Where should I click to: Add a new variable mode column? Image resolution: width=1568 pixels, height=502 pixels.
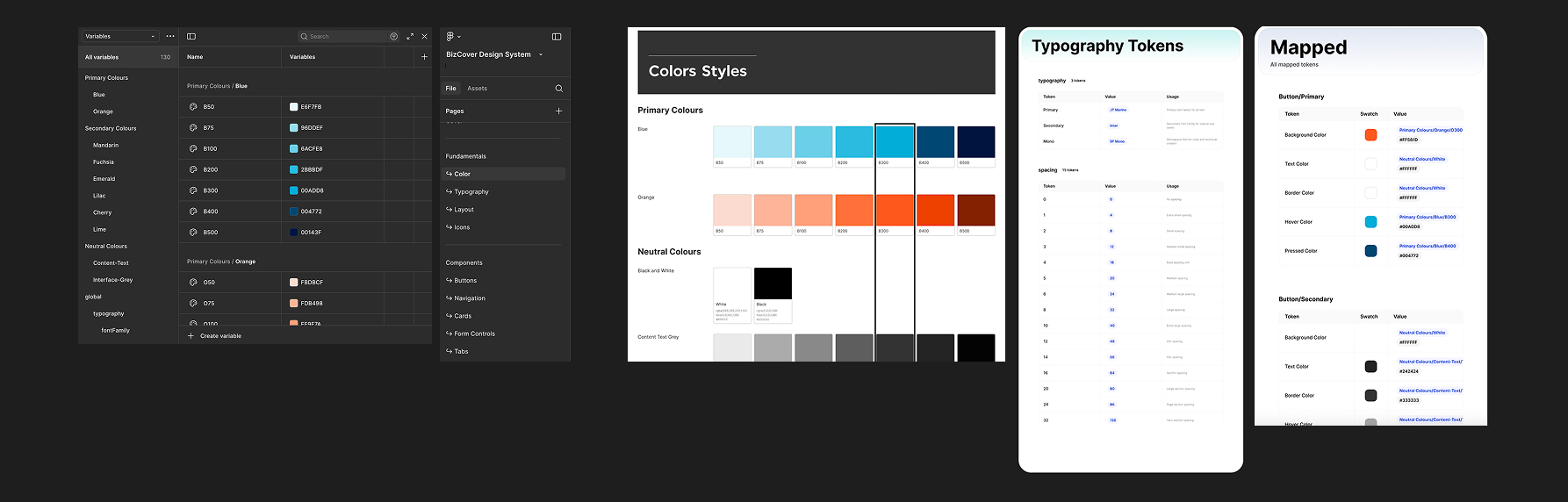point(424,57)
